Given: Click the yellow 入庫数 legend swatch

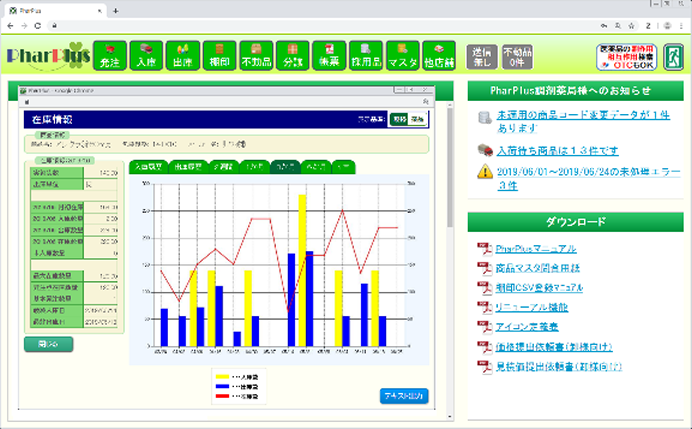Looking at the screenshot, I should [222, 377].
